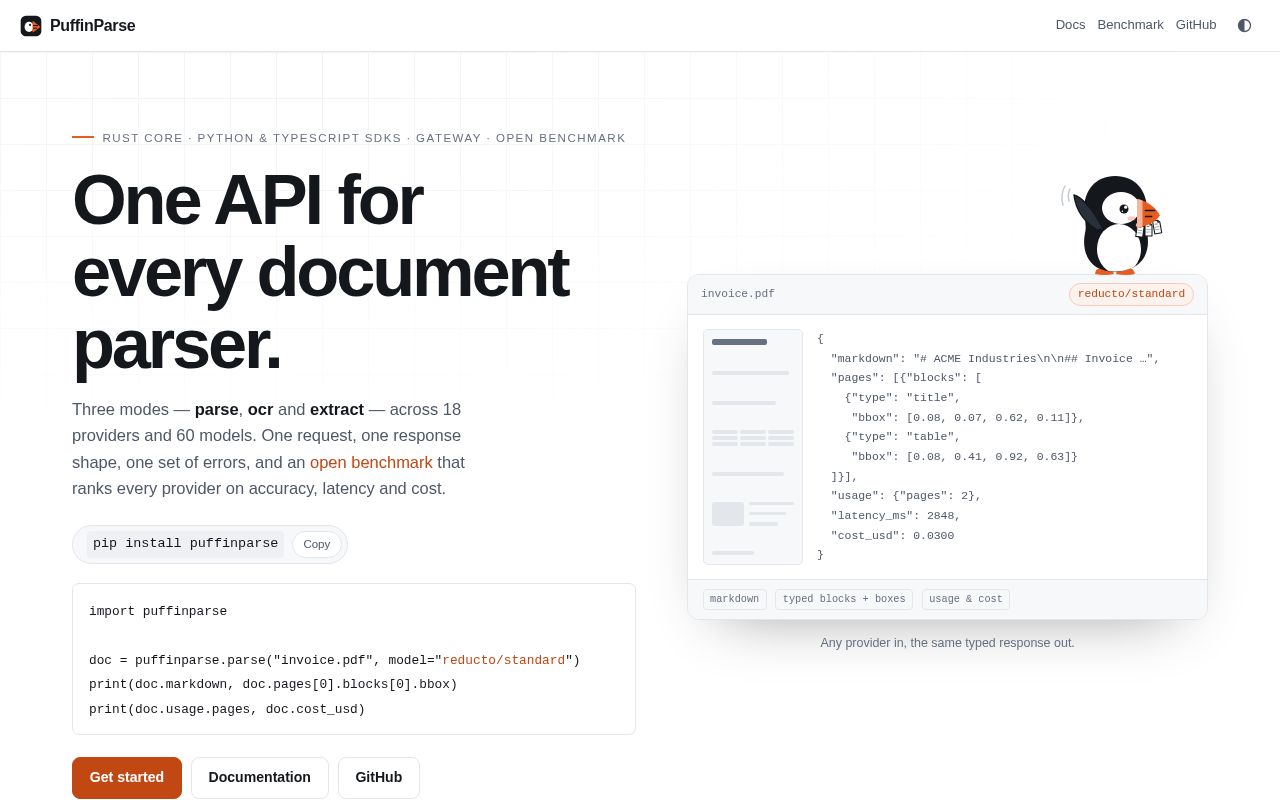Screen dimensions: 1280x800
Task: Follow the open benchmark link
Action: coord(371,462)
